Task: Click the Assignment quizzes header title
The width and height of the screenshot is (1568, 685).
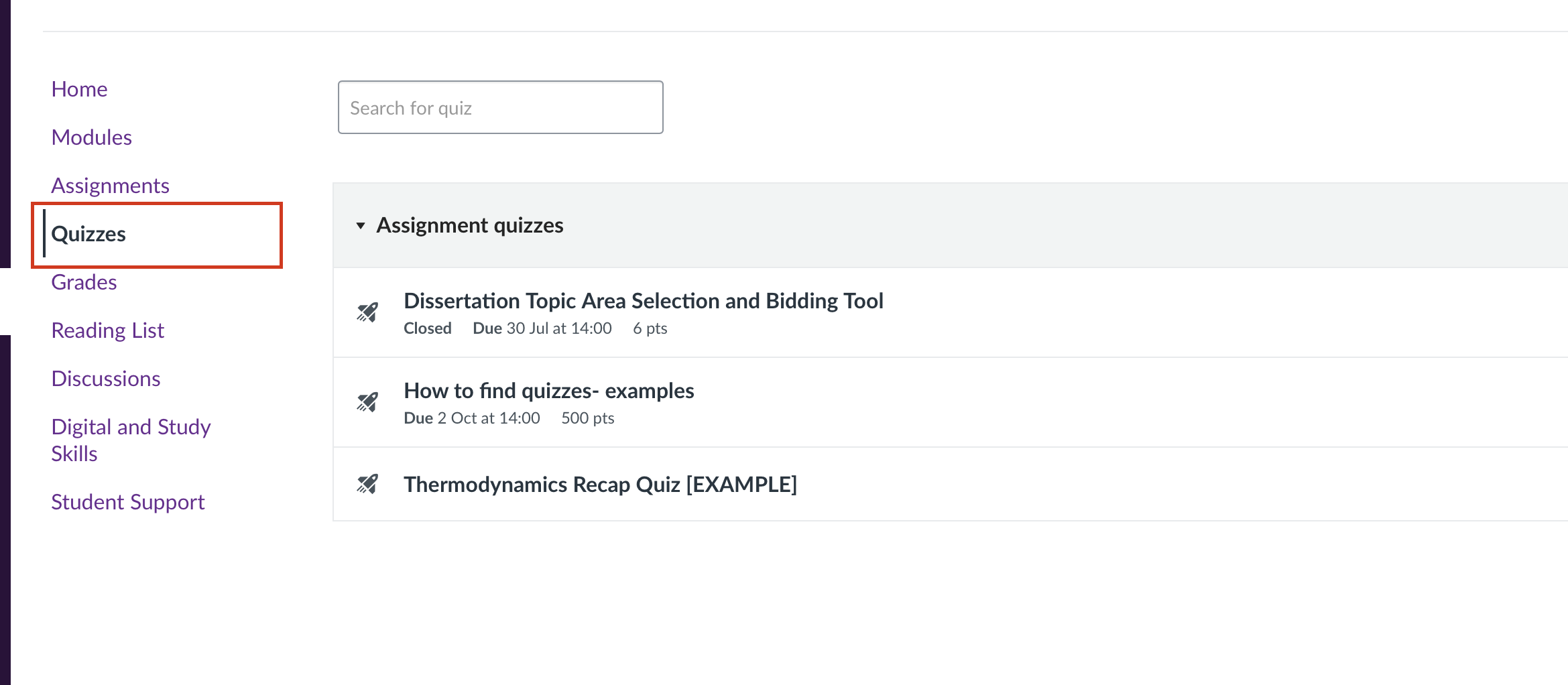Action: 469,225
